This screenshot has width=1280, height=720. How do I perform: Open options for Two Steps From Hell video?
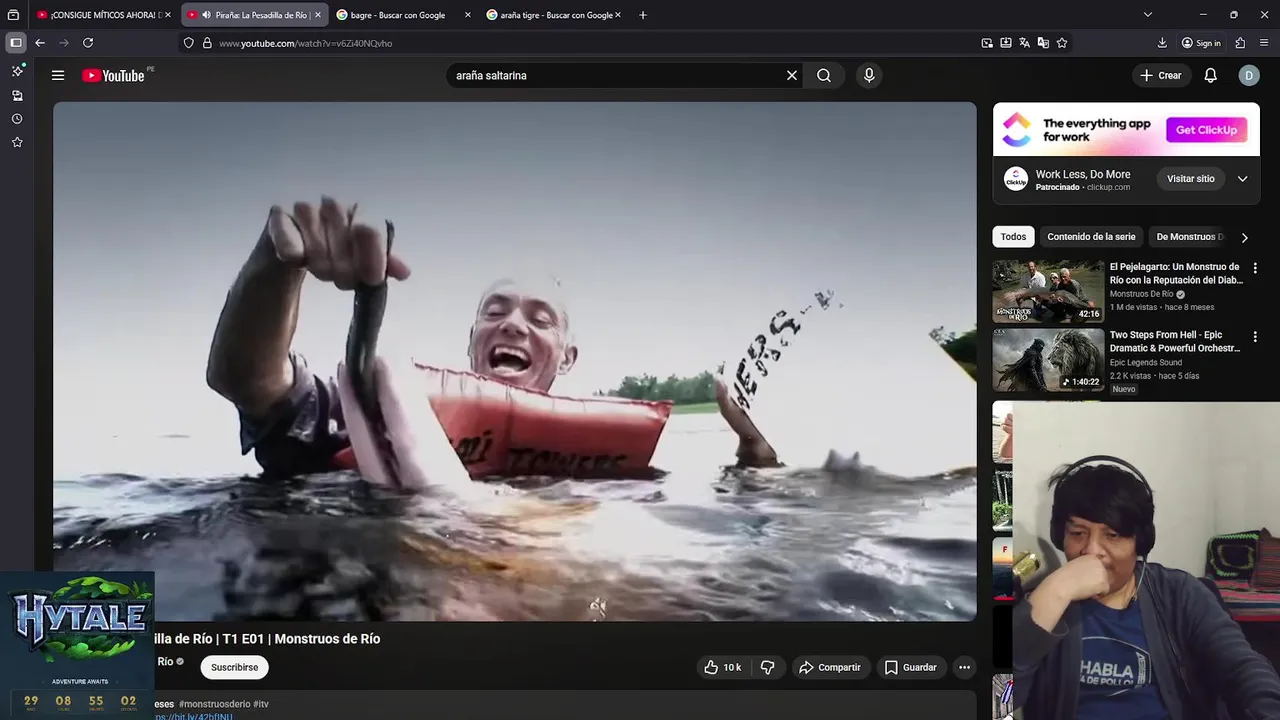(x=1255, y=337)
